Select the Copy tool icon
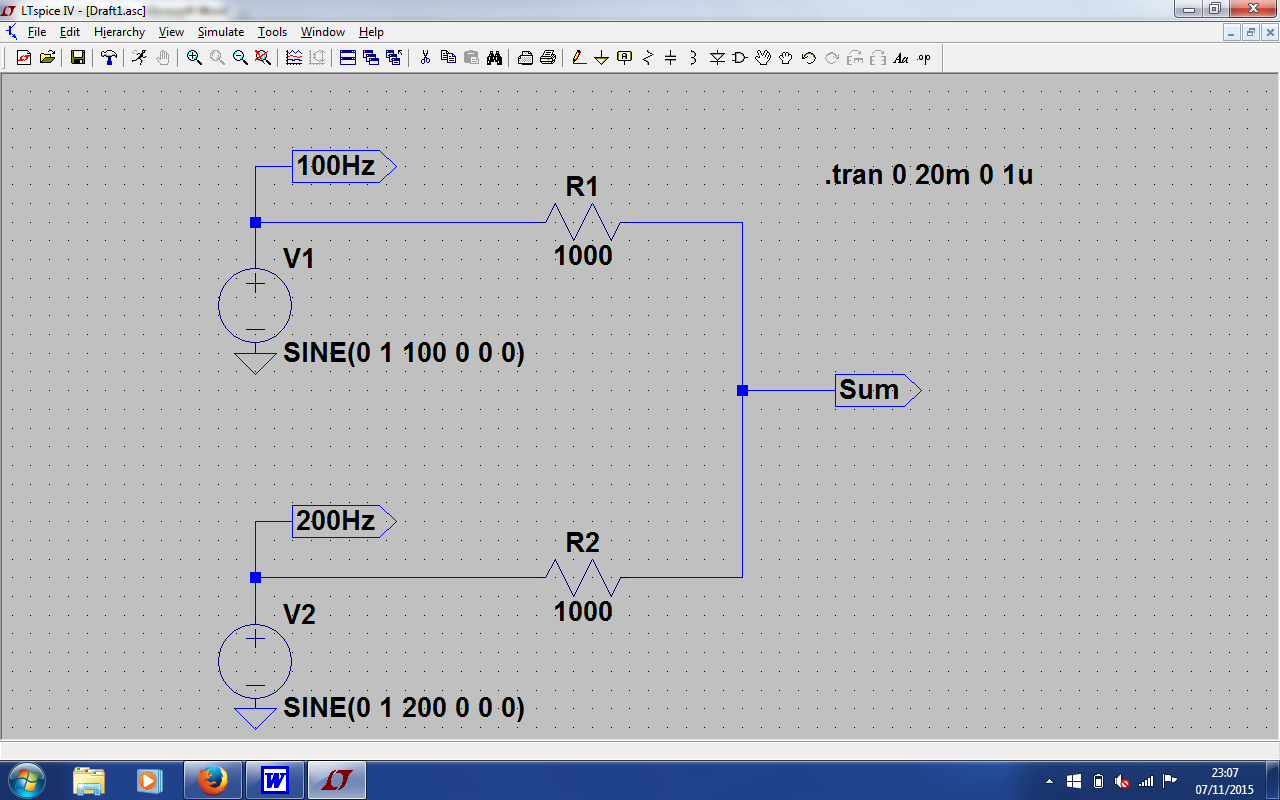Screen dimensions: 1280x800 click(448, 58)
